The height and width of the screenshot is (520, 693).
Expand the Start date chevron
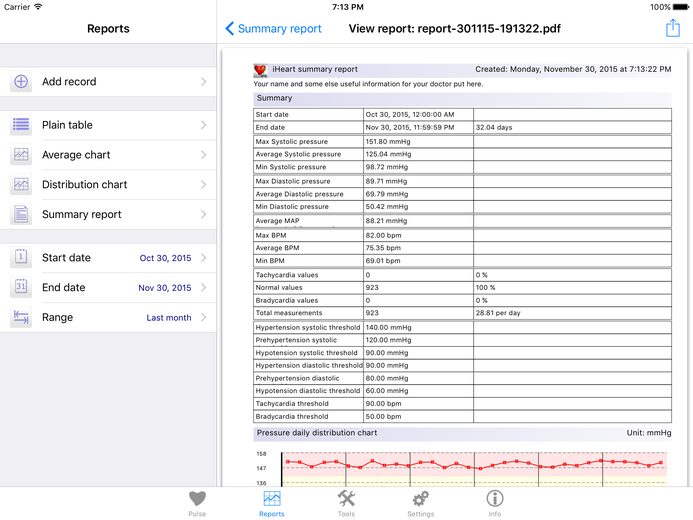[203, 258]
